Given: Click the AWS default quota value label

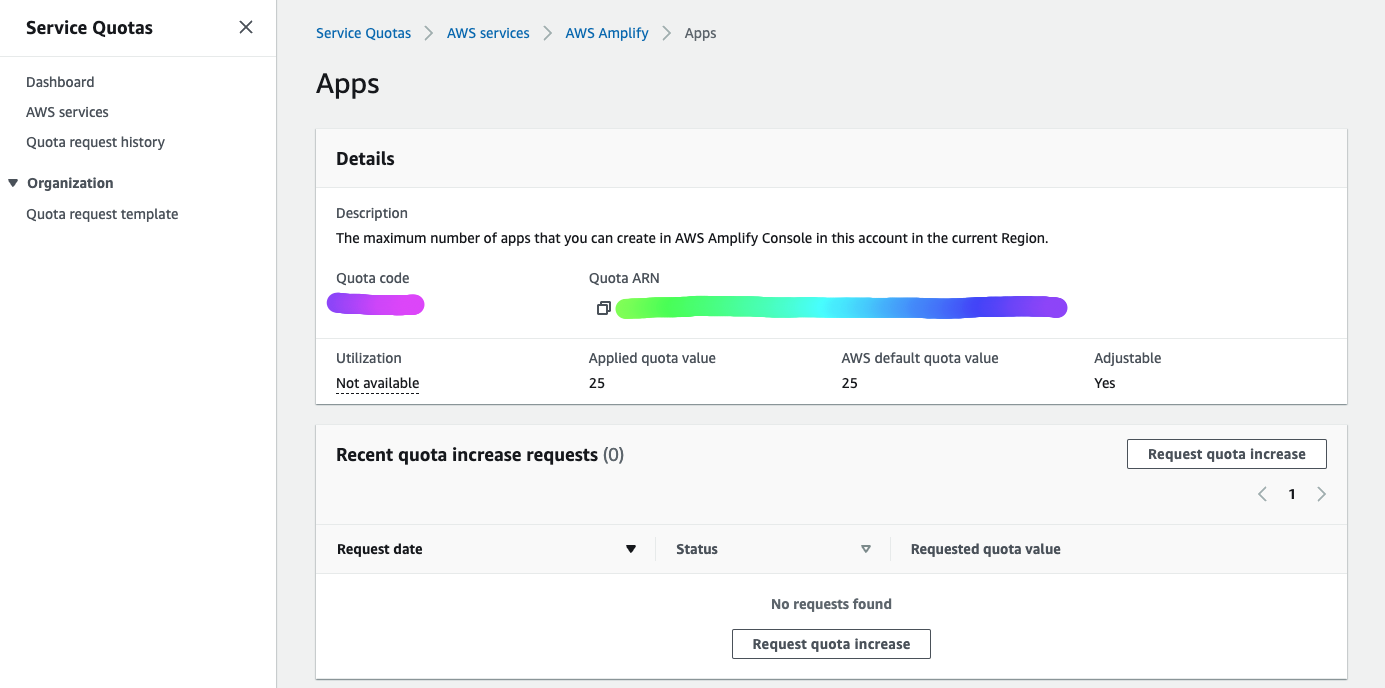Looking at the screenshot, I should 920,358.
